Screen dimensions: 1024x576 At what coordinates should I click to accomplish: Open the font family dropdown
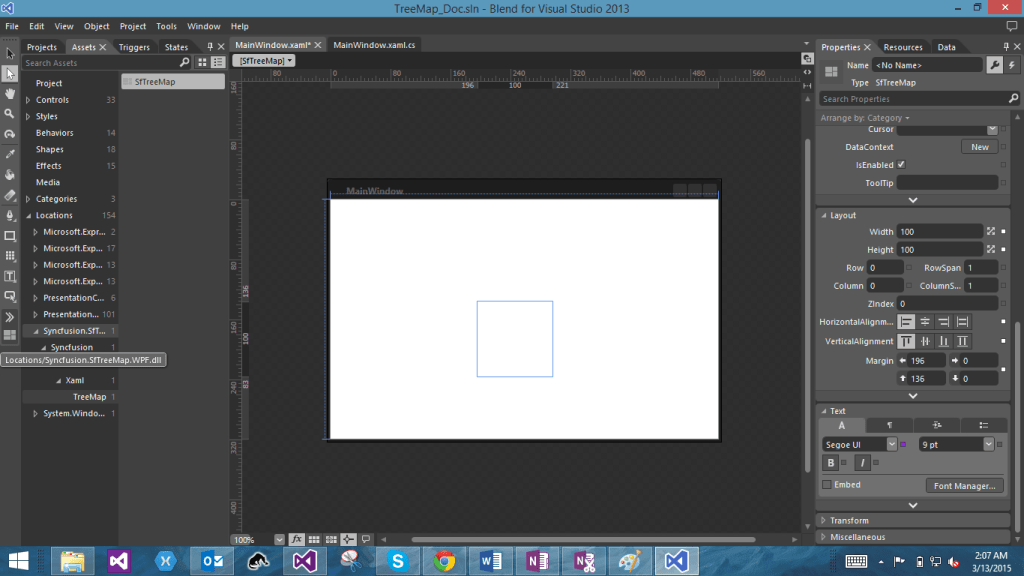click(x=891, y=445)
